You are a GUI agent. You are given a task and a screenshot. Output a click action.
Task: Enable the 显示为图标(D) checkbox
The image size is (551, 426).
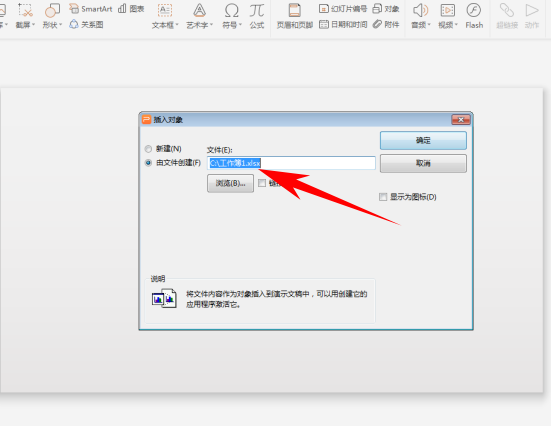383,197
